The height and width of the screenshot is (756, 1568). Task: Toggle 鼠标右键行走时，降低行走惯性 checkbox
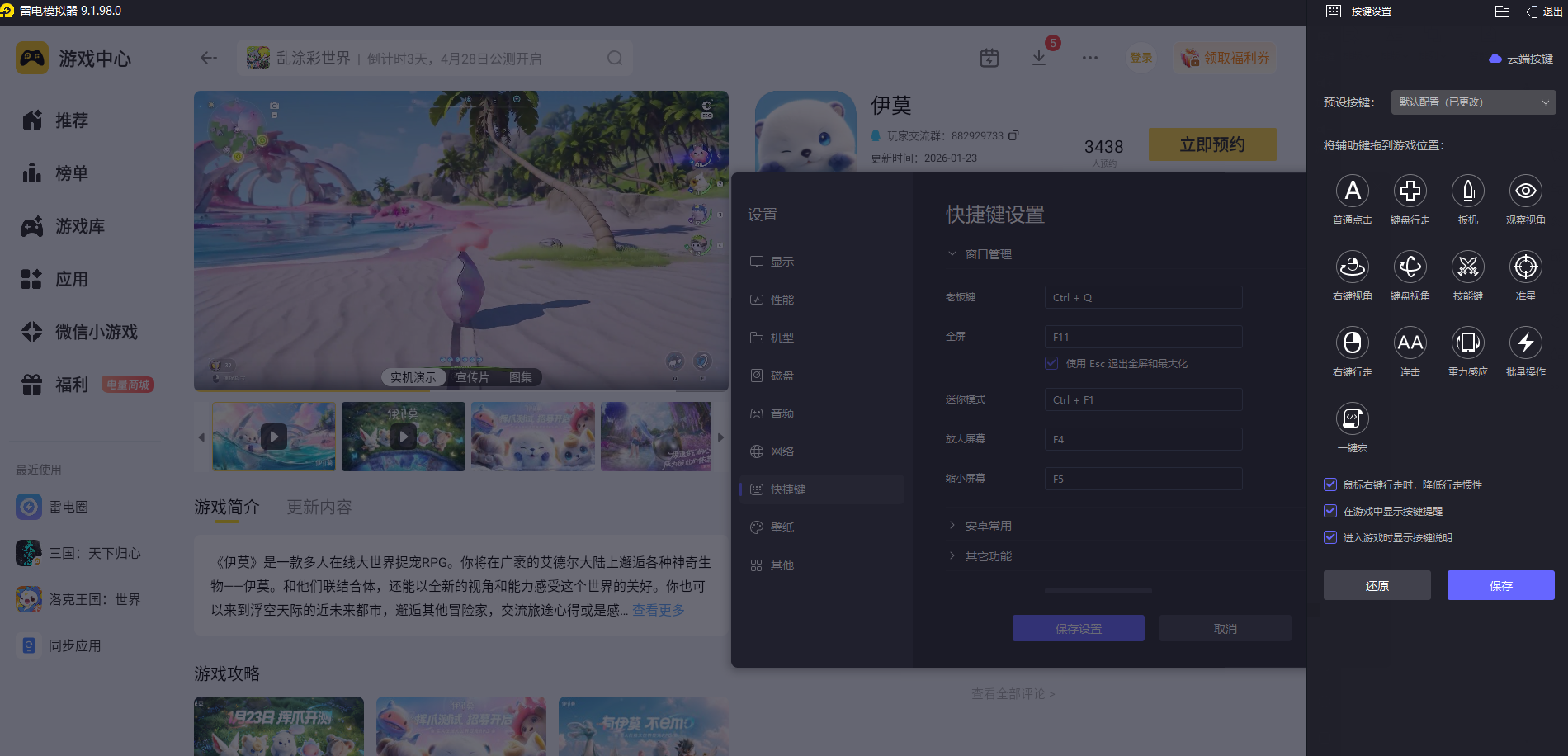(1329, 484)
